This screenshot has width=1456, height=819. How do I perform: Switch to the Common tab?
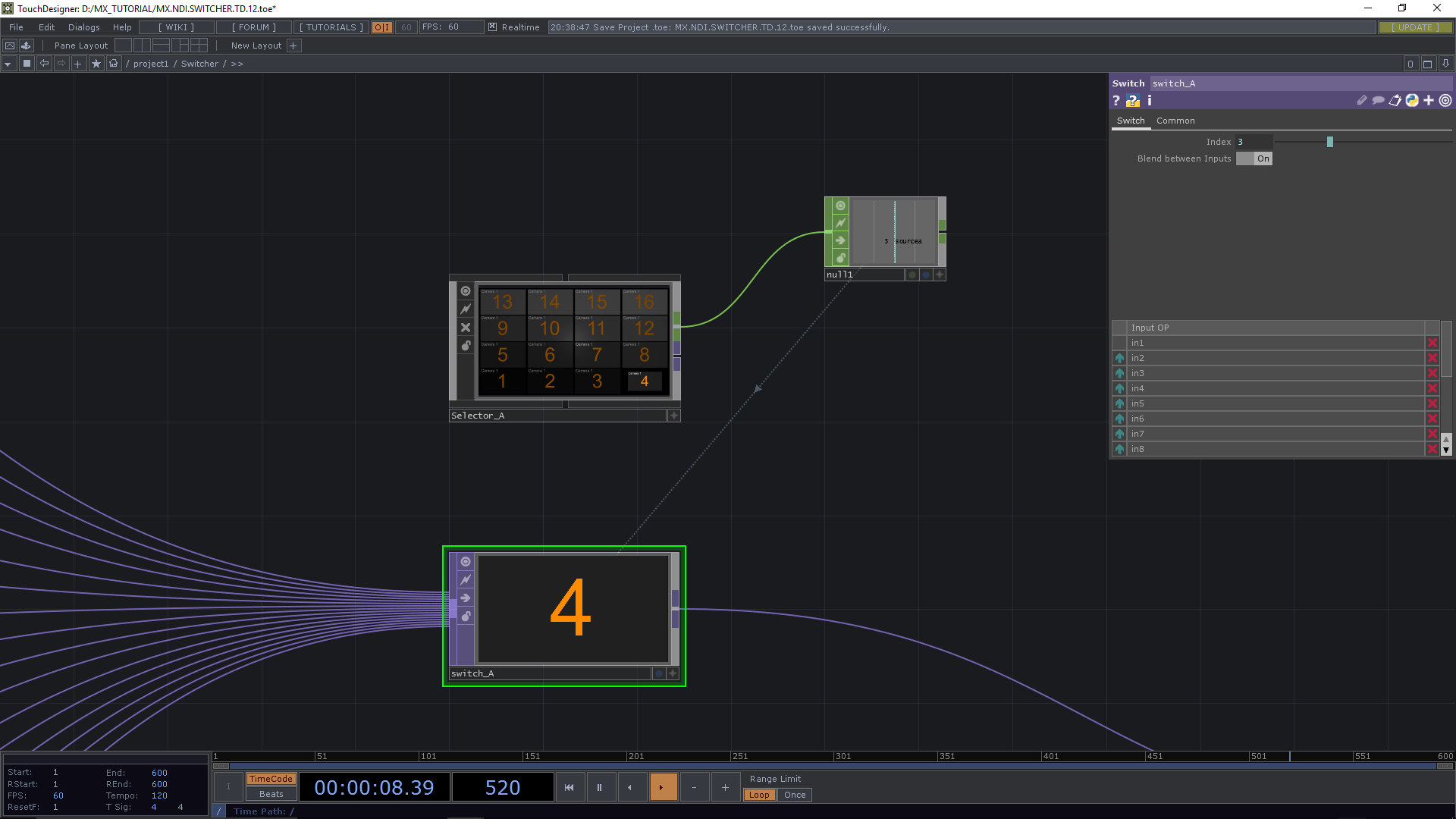(x=1175, y=121)
